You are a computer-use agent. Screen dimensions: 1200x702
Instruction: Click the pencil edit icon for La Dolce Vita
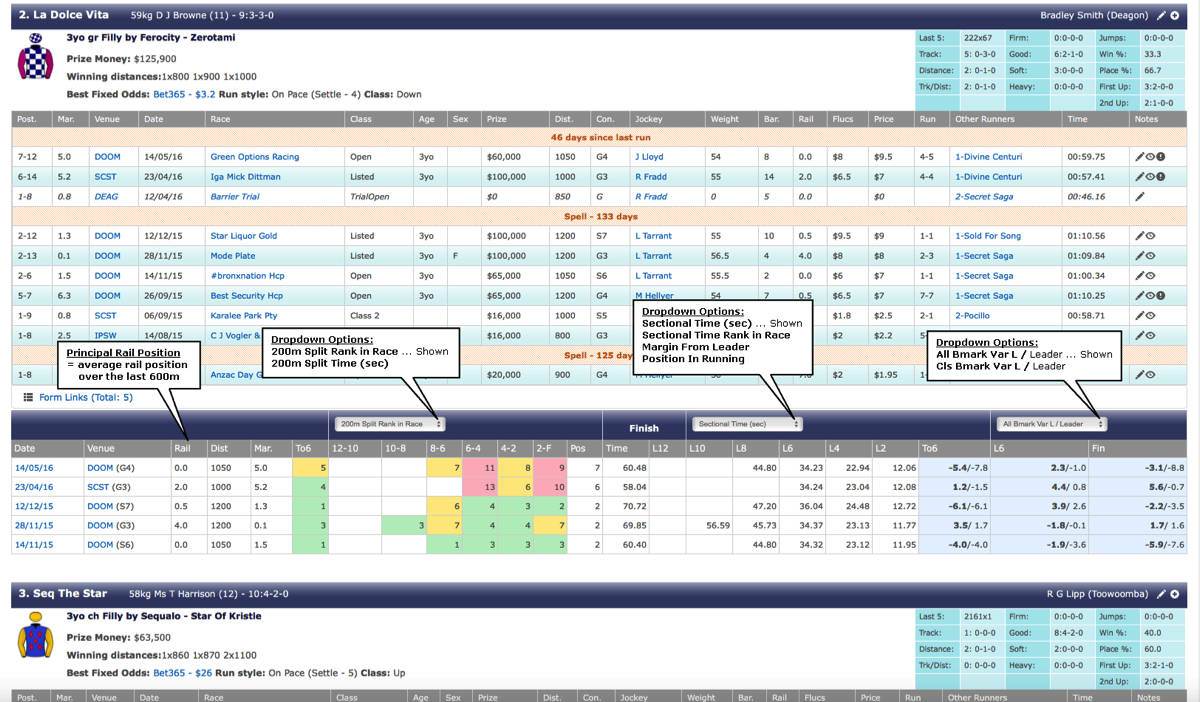click(x=1161, y=15)
